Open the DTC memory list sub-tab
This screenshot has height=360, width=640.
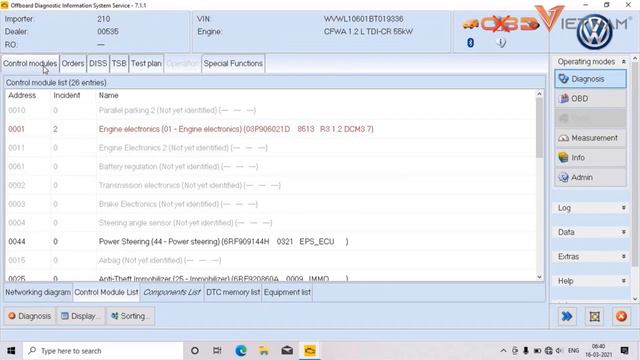coord(233,292)
